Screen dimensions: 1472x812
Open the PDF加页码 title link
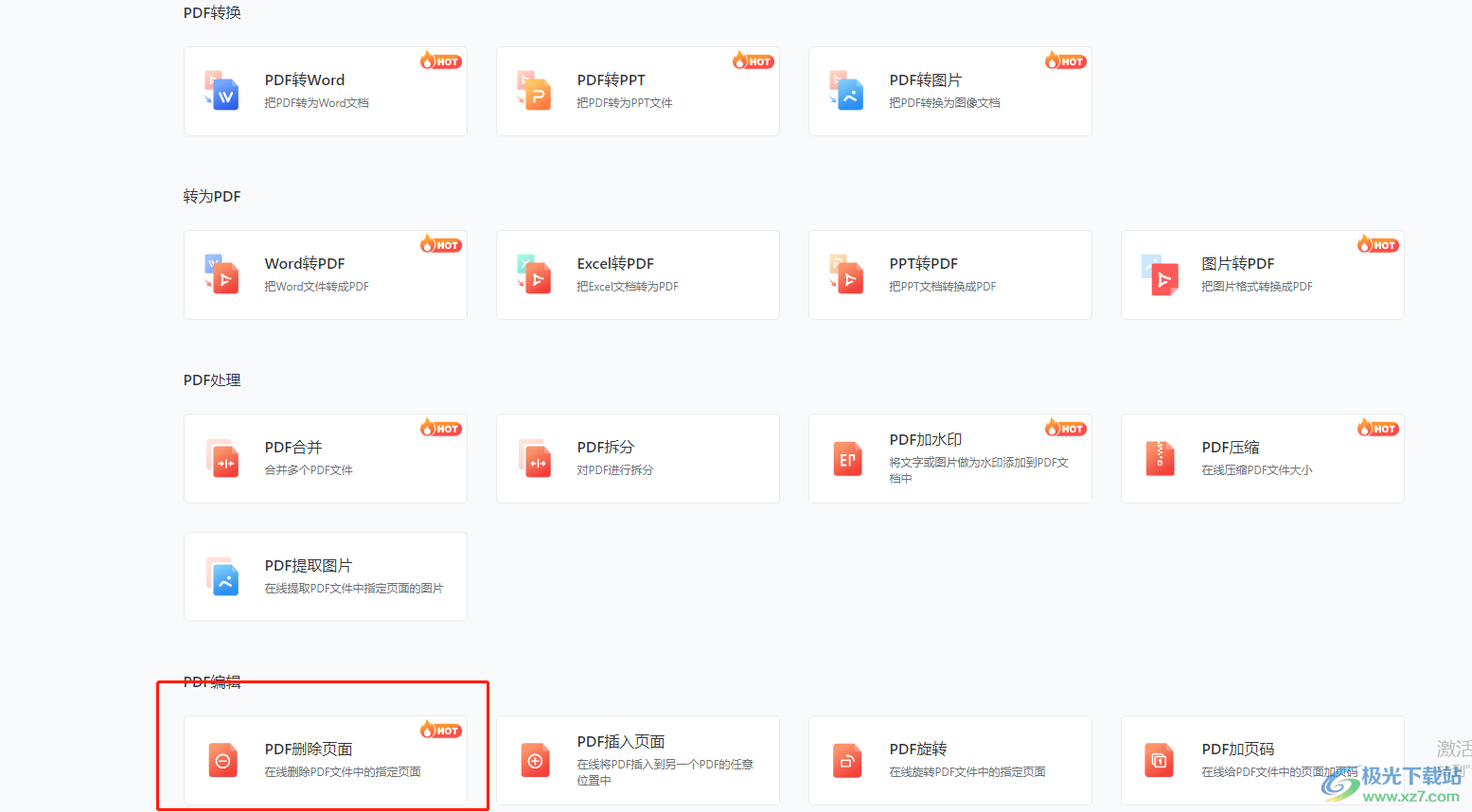point(1238,750)
